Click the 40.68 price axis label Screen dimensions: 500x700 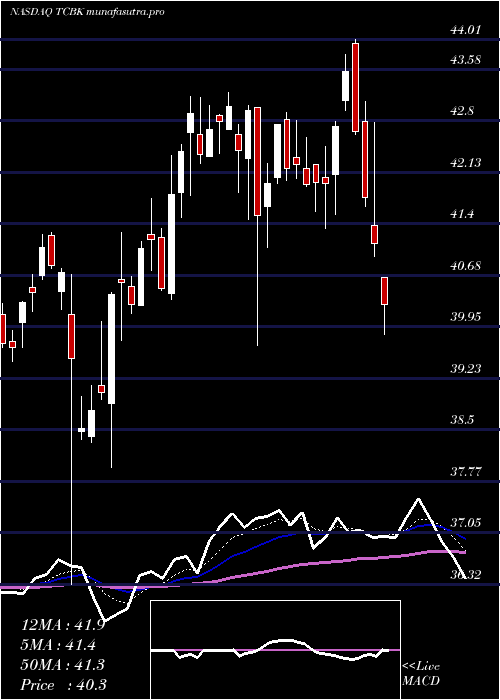(466, 266)
